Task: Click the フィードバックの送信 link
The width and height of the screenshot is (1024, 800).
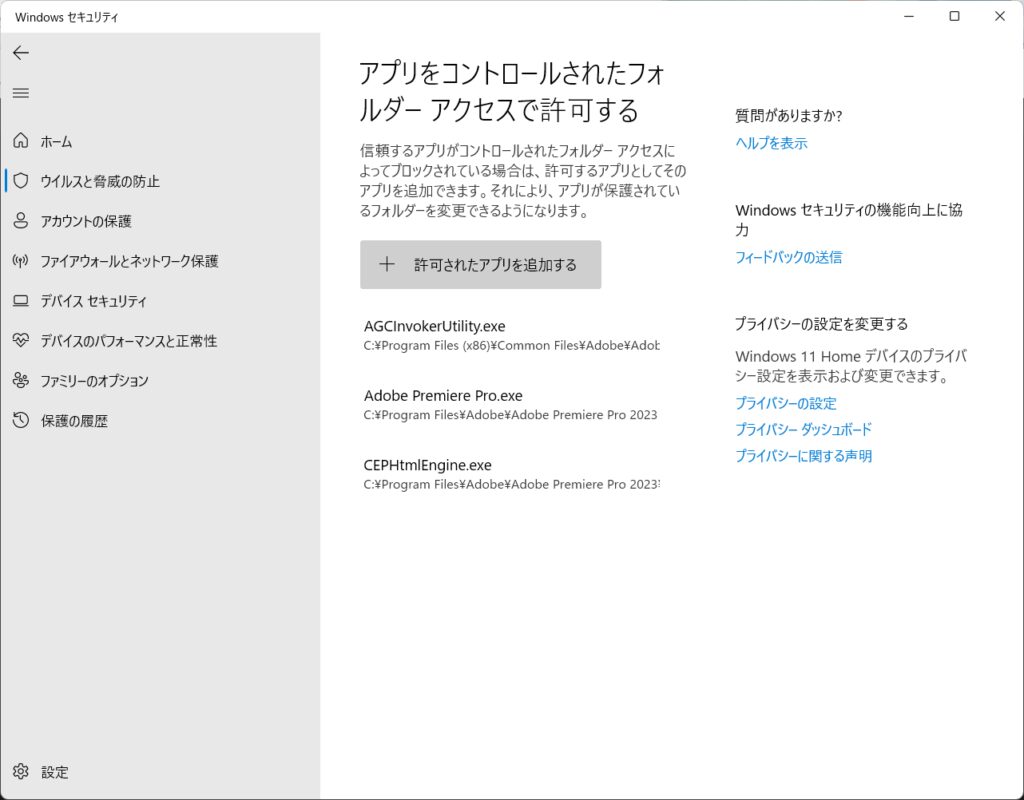Action: [788, 257]
